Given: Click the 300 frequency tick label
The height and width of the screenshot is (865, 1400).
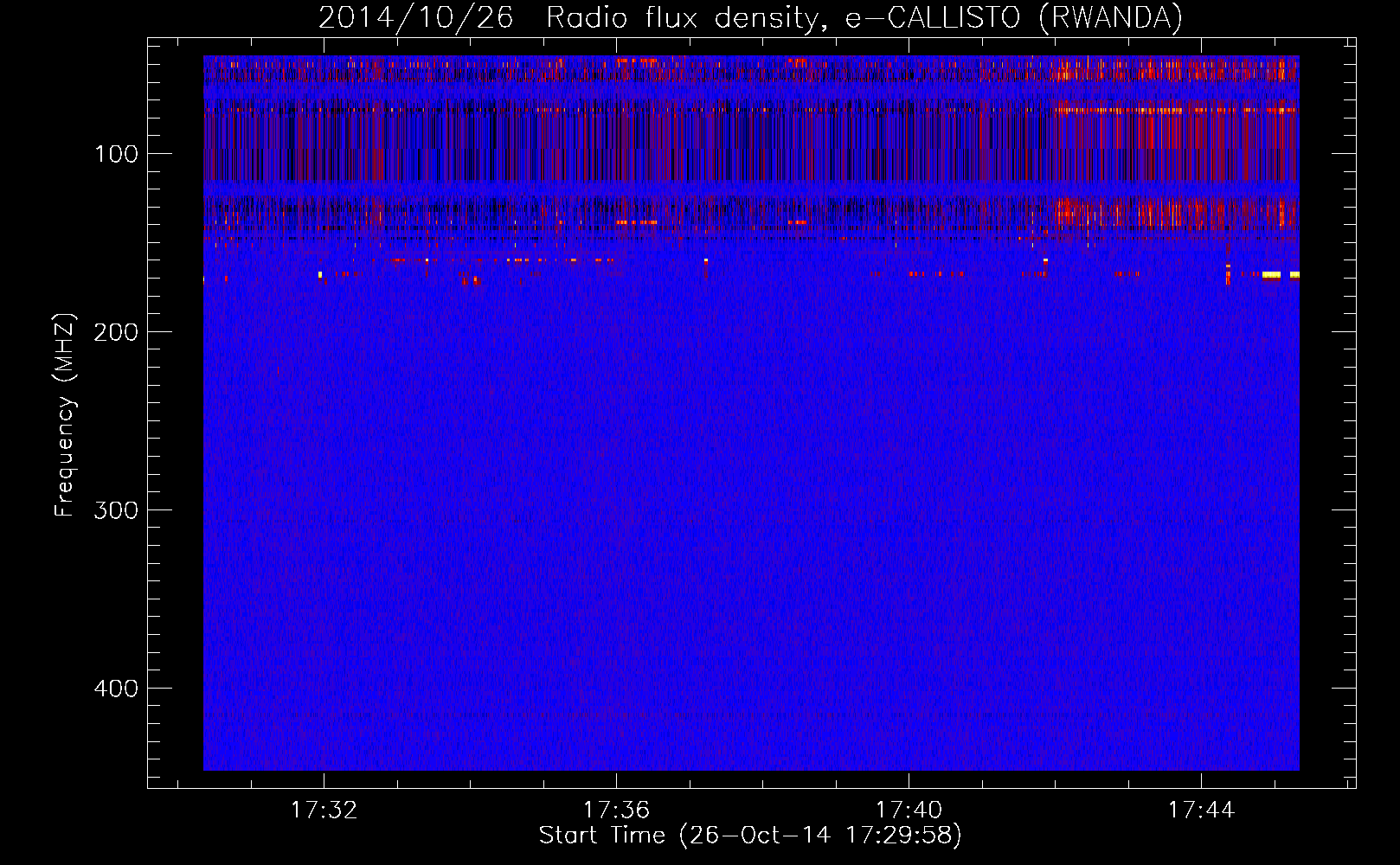Looking at the screenshot, I should [x=115, y=510].
